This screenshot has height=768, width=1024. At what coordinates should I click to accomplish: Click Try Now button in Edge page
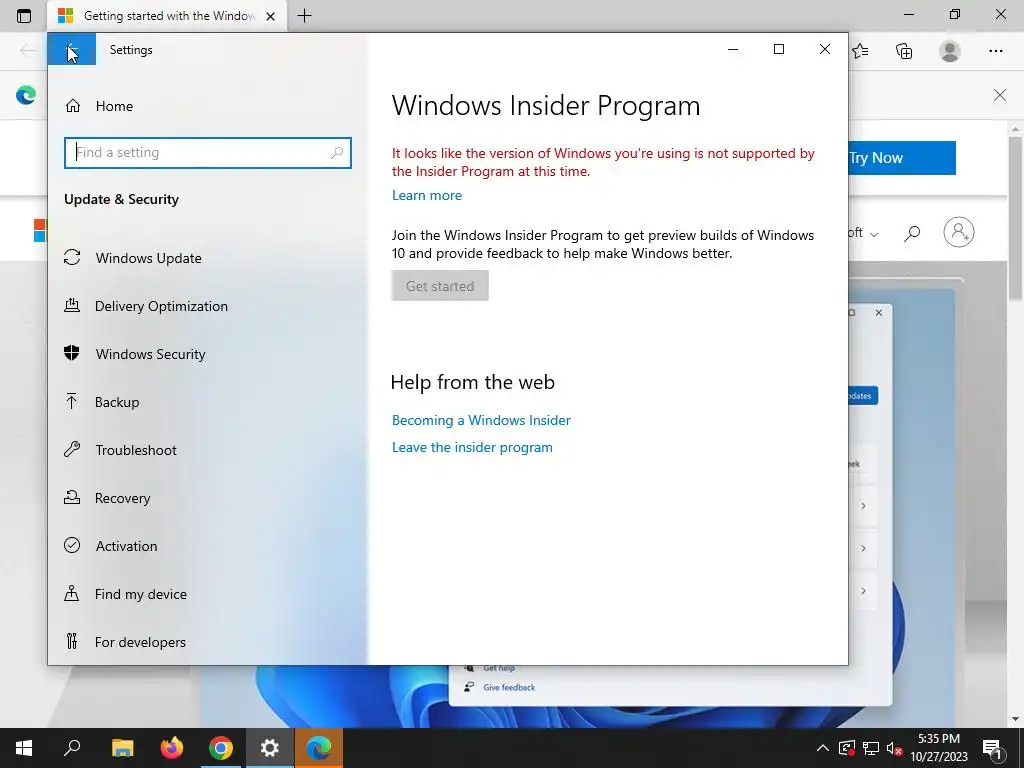click(902, 158)
